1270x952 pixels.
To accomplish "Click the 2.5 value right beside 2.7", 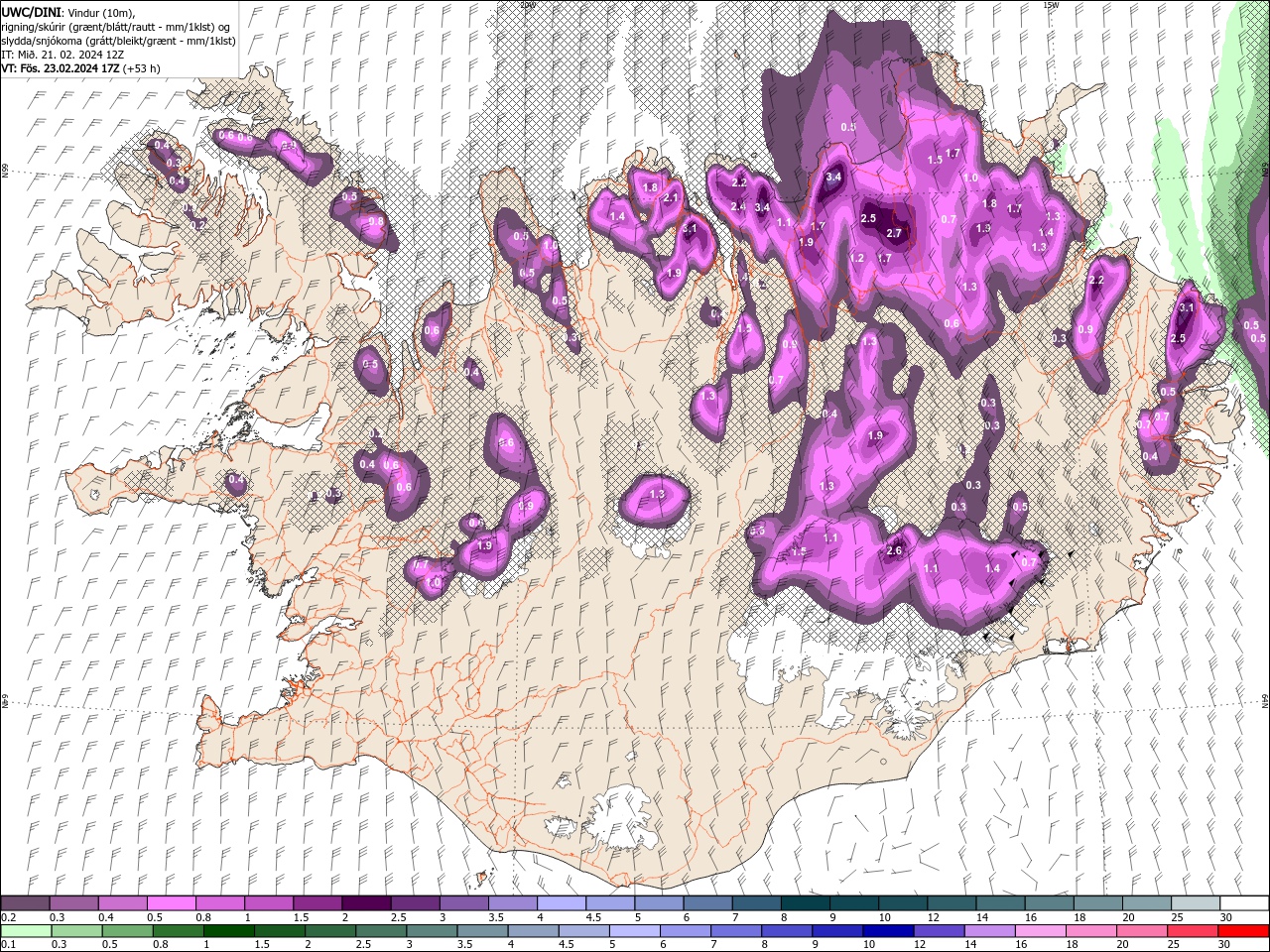I will [868, 218].
